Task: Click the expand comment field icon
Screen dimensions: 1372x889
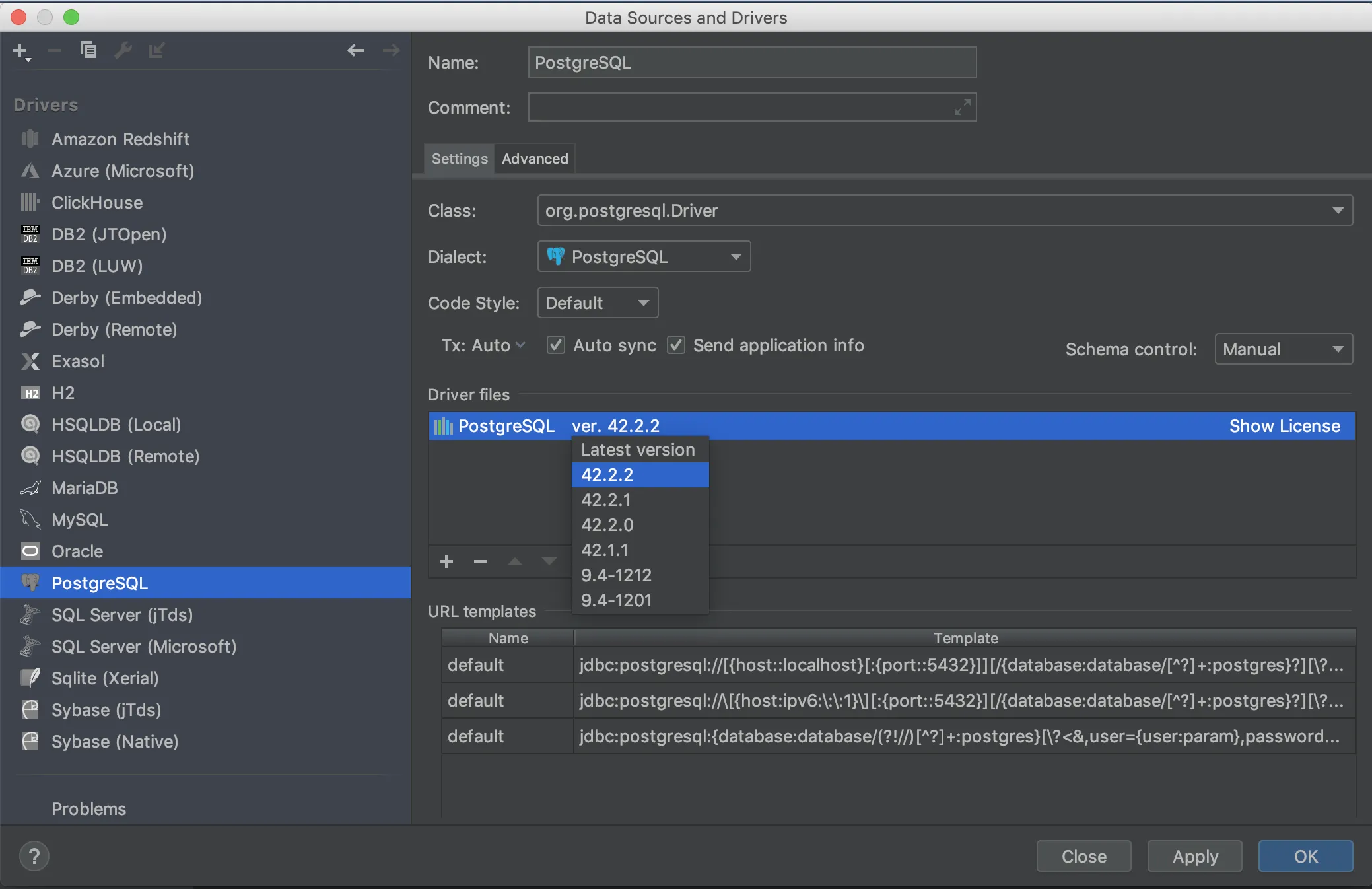Action: 962,107
